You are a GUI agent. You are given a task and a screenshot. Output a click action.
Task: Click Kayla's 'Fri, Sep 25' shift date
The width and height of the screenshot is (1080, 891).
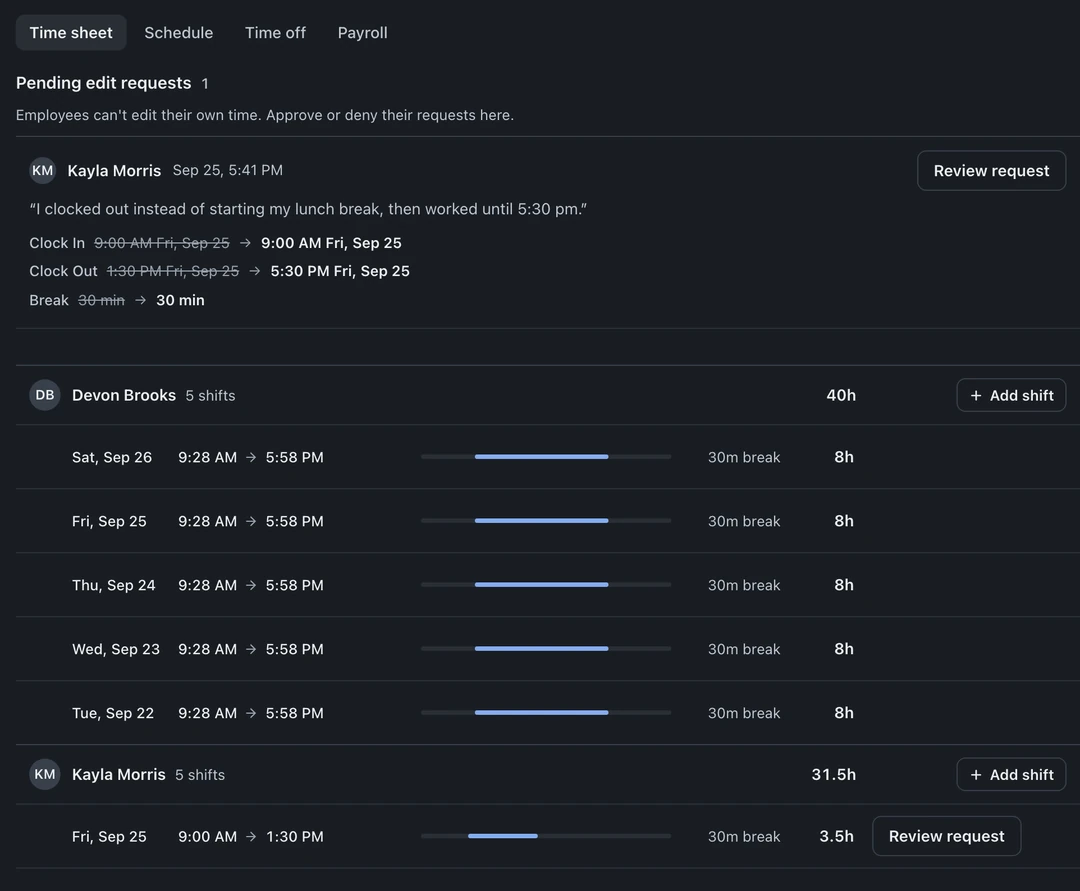(x=109, y=837)
